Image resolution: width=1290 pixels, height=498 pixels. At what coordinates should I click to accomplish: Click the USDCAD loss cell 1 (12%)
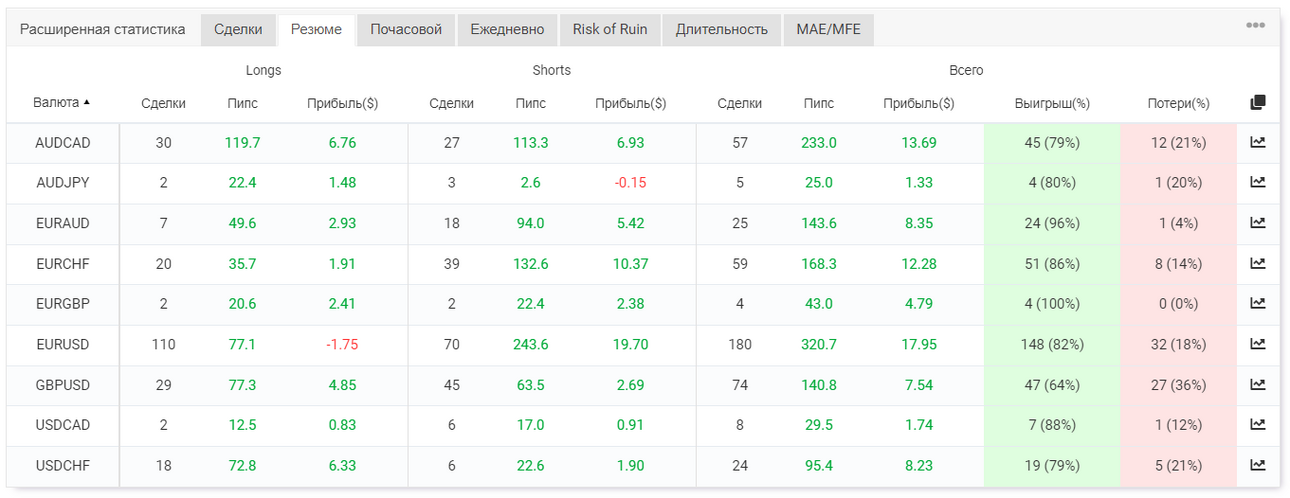pyautogui.click(x=1179, y=425)
